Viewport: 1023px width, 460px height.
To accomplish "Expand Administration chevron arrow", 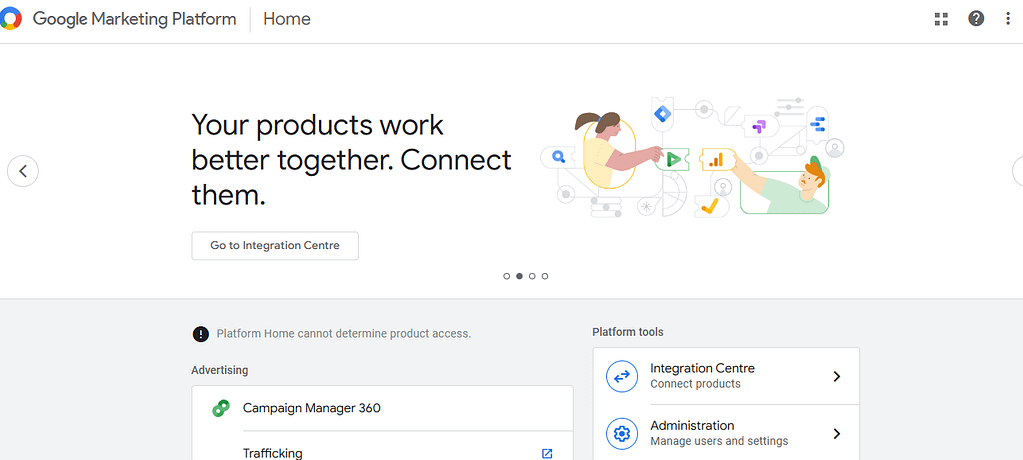I will coord(836,434).
